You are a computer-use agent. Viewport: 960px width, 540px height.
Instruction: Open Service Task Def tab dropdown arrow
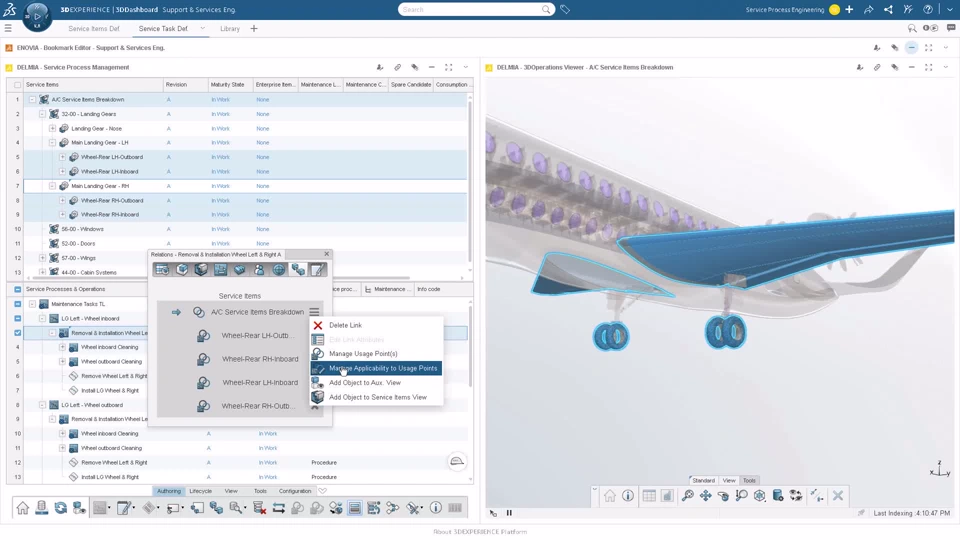point(203,28)
